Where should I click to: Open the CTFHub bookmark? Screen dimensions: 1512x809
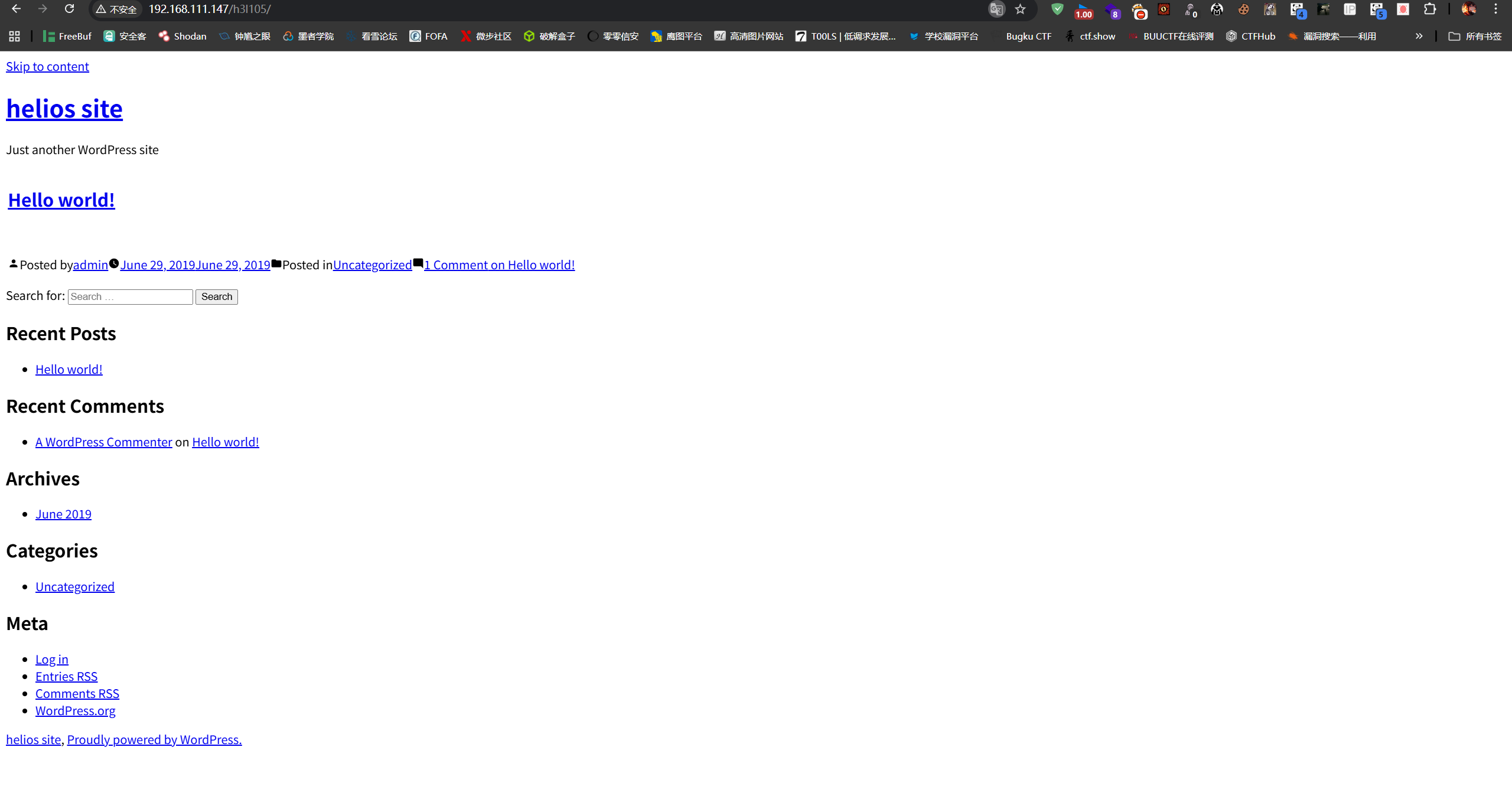click(x=1251, y=36)
